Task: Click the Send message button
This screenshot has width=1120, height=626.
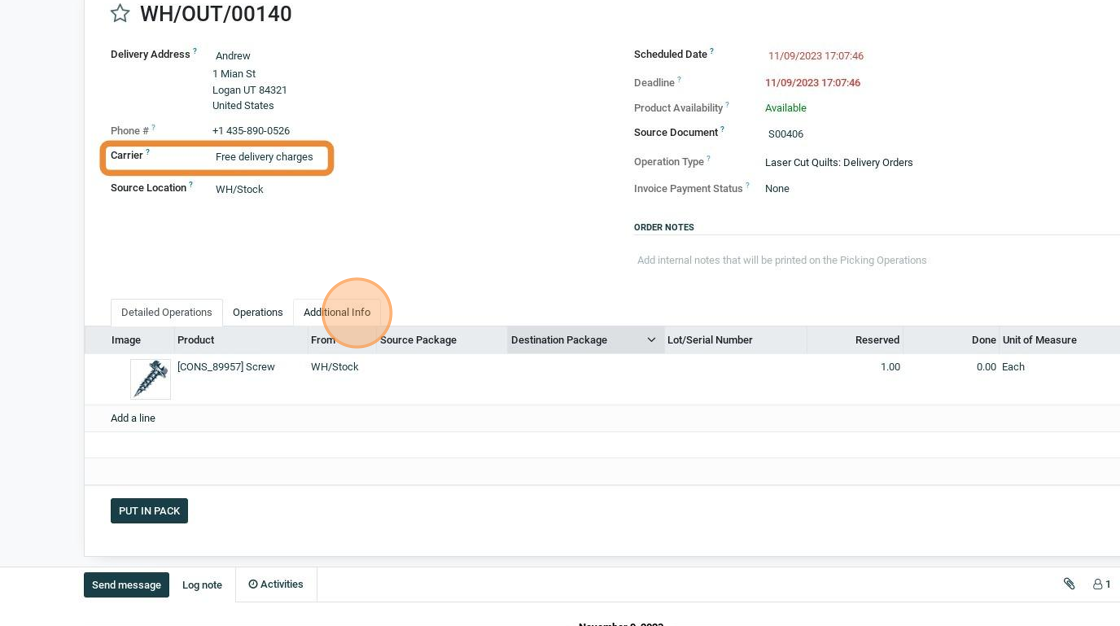Action: (126, 585)
